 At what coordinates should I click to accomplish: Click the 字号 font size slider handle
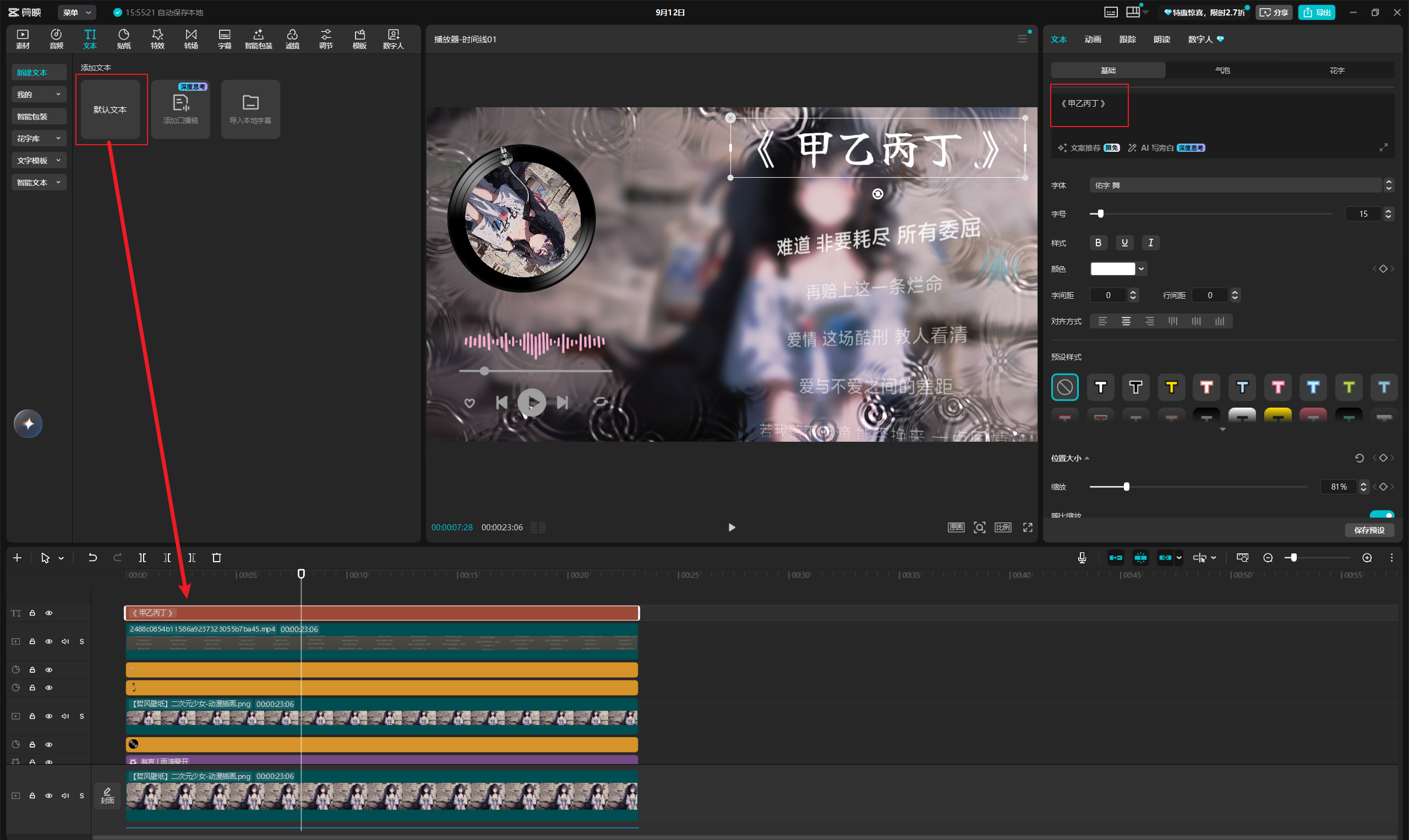tap(1100, 213)
